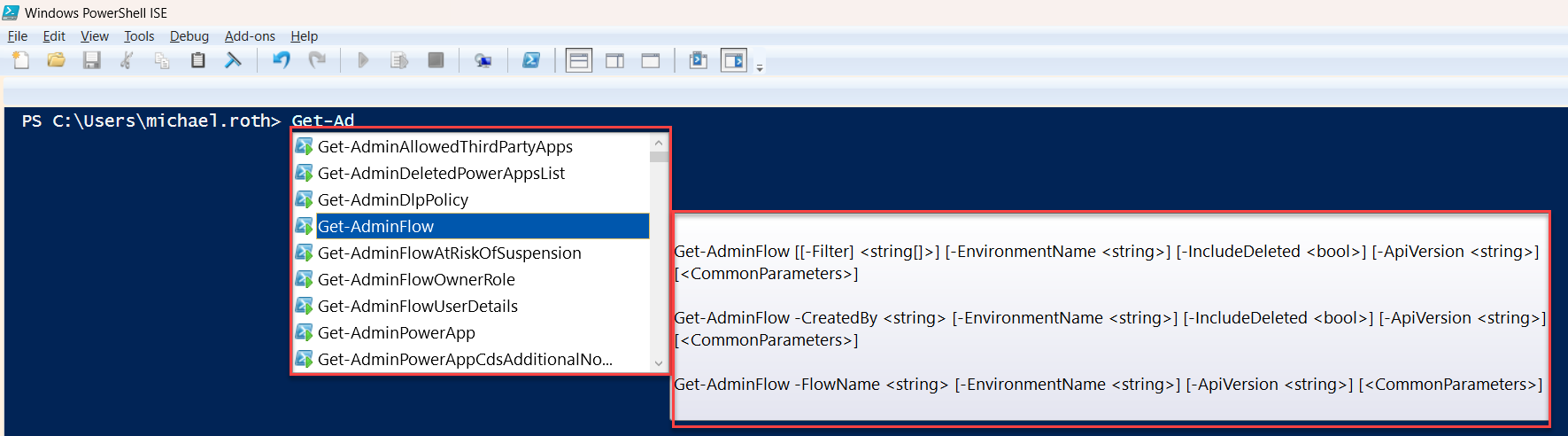
Task: Click the Copy toolbar icon
Action: pos(162,60)
